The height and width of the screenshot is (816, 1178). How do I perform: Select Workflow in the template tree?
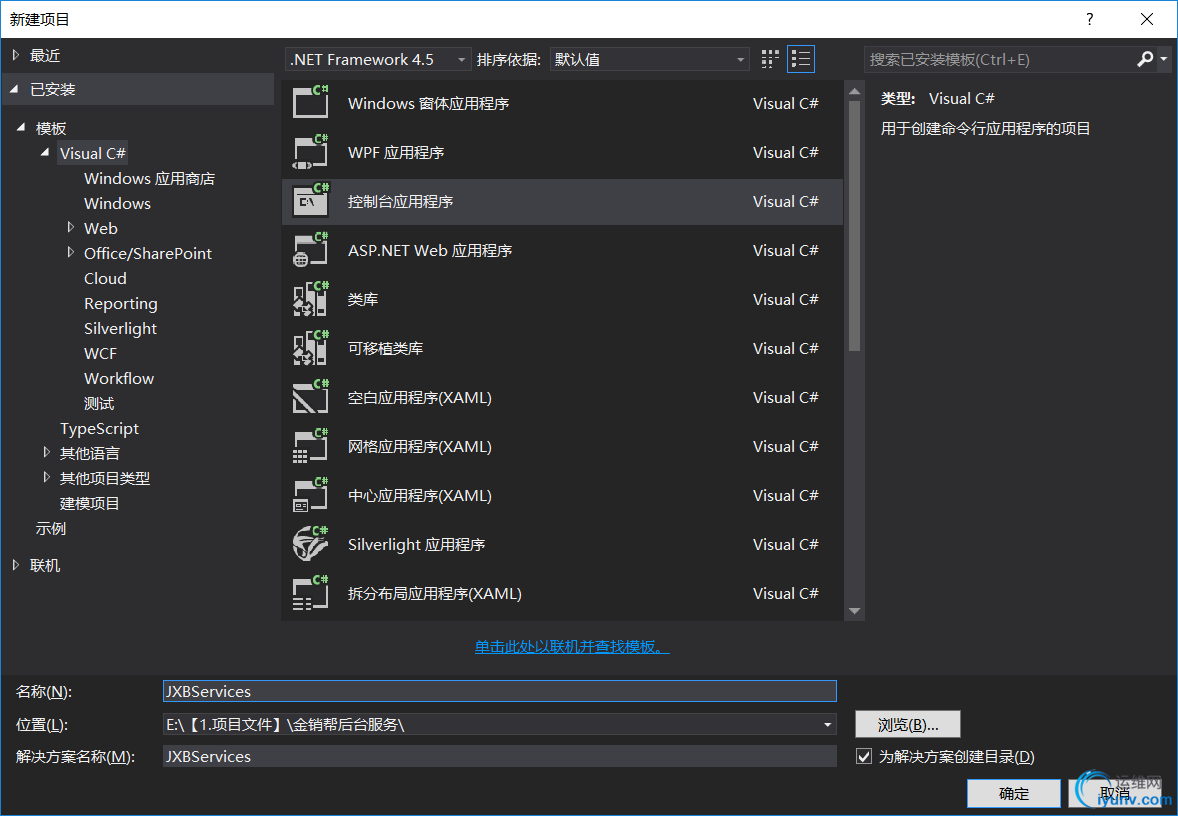(x=119, y=378)
